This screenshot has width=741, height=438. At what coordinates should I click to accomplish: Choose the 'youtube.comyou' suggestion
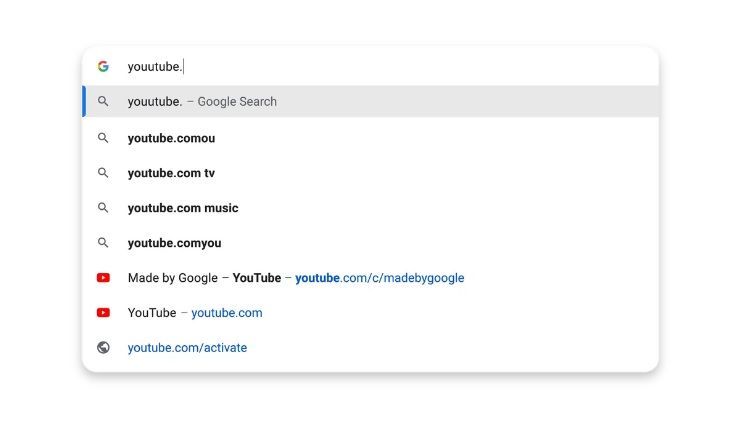click(370, 243)
